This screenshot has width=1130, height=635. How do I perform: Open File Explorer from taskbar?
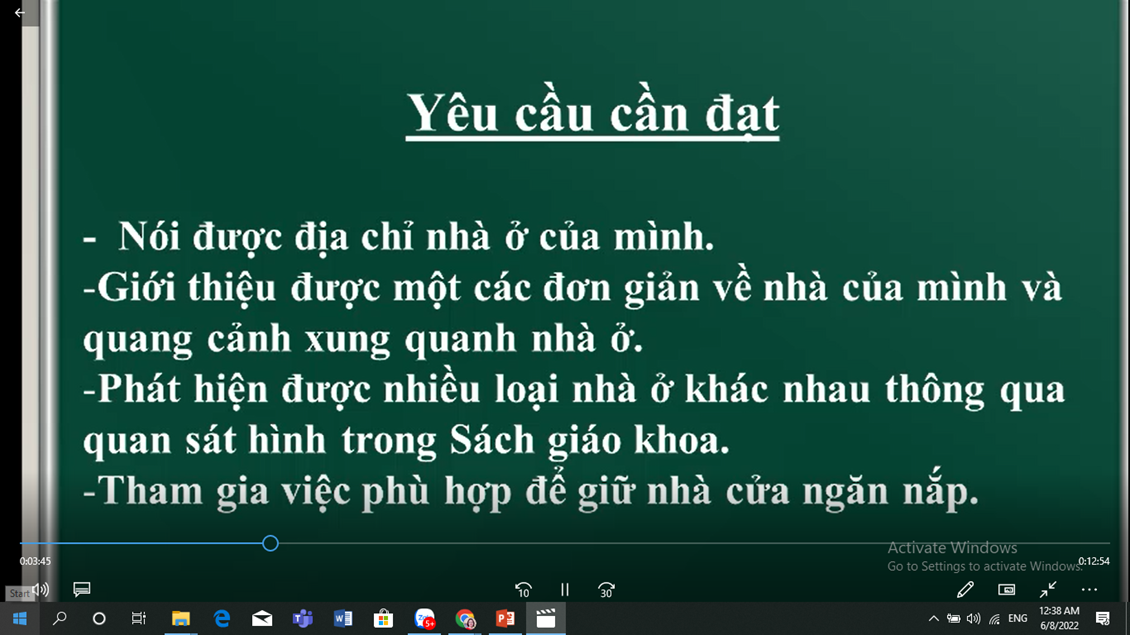click(181, 619)
